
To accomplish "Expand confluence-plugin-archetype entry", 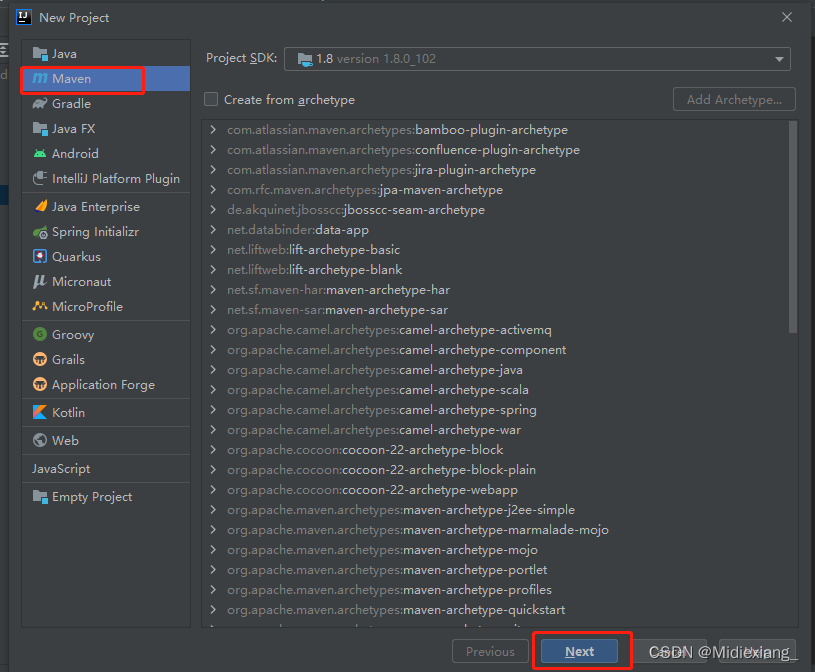I will pos(213,150).
